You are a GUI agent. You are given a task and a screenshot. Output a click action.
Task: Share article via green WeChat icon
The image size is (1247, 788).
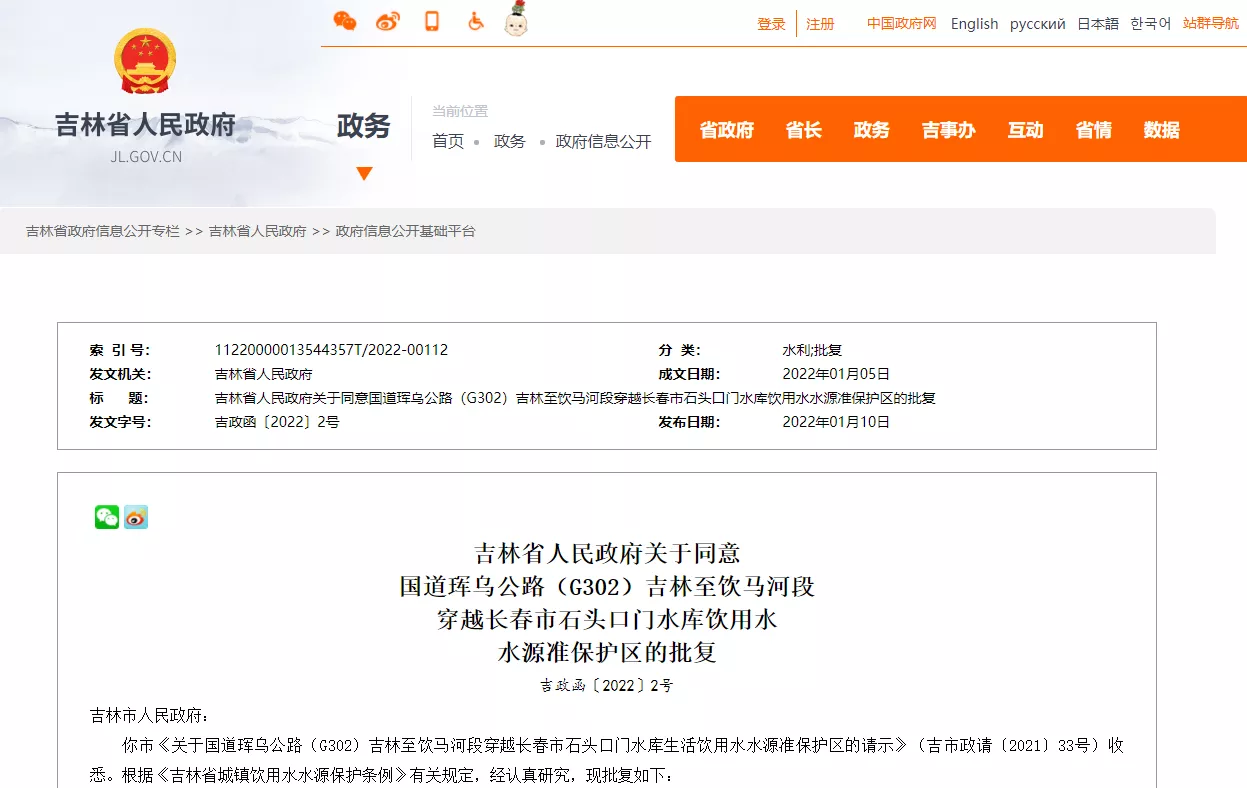pos(107,517)
